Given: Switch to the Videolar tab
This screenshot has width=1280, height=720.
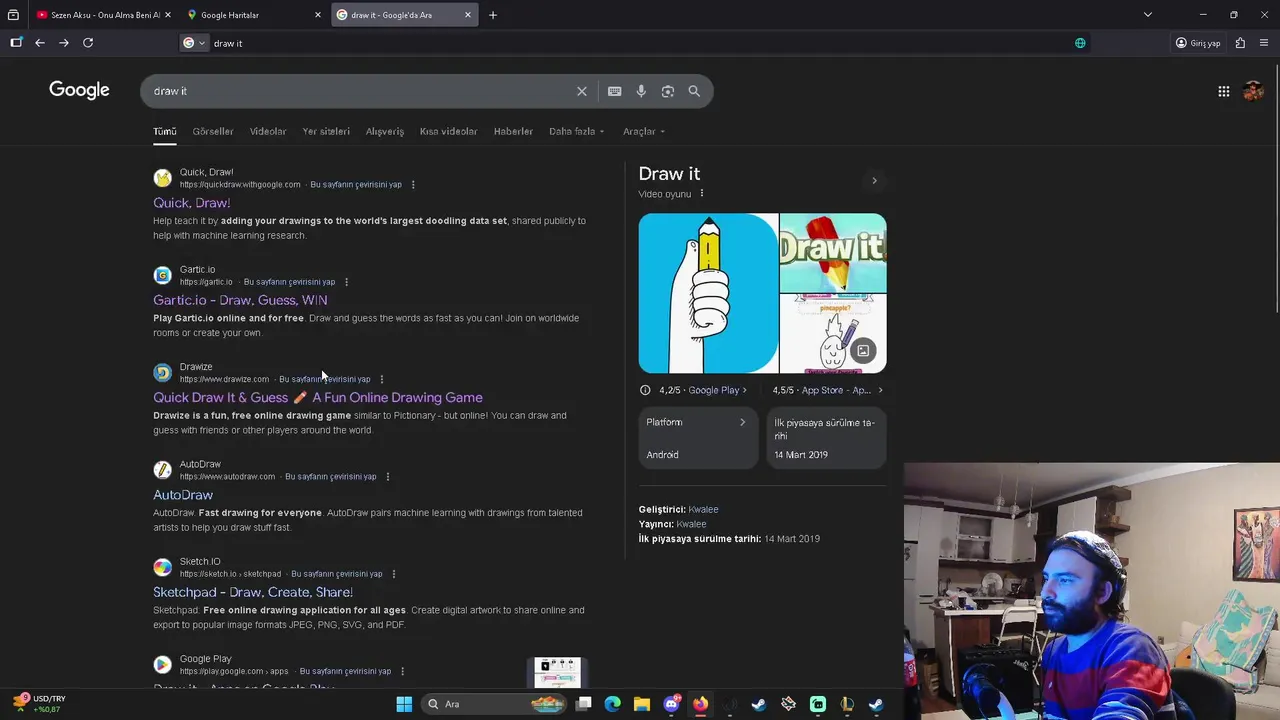Looking at the screenshot, I should [268, 131].
